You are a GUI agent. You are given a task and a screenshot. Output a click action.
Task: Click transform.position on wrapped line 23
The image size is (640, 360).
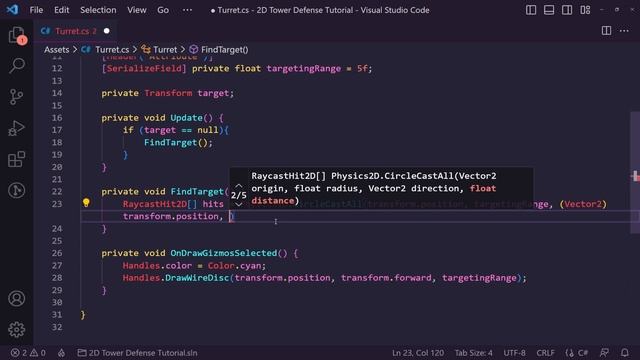click(x=171, y=216)
